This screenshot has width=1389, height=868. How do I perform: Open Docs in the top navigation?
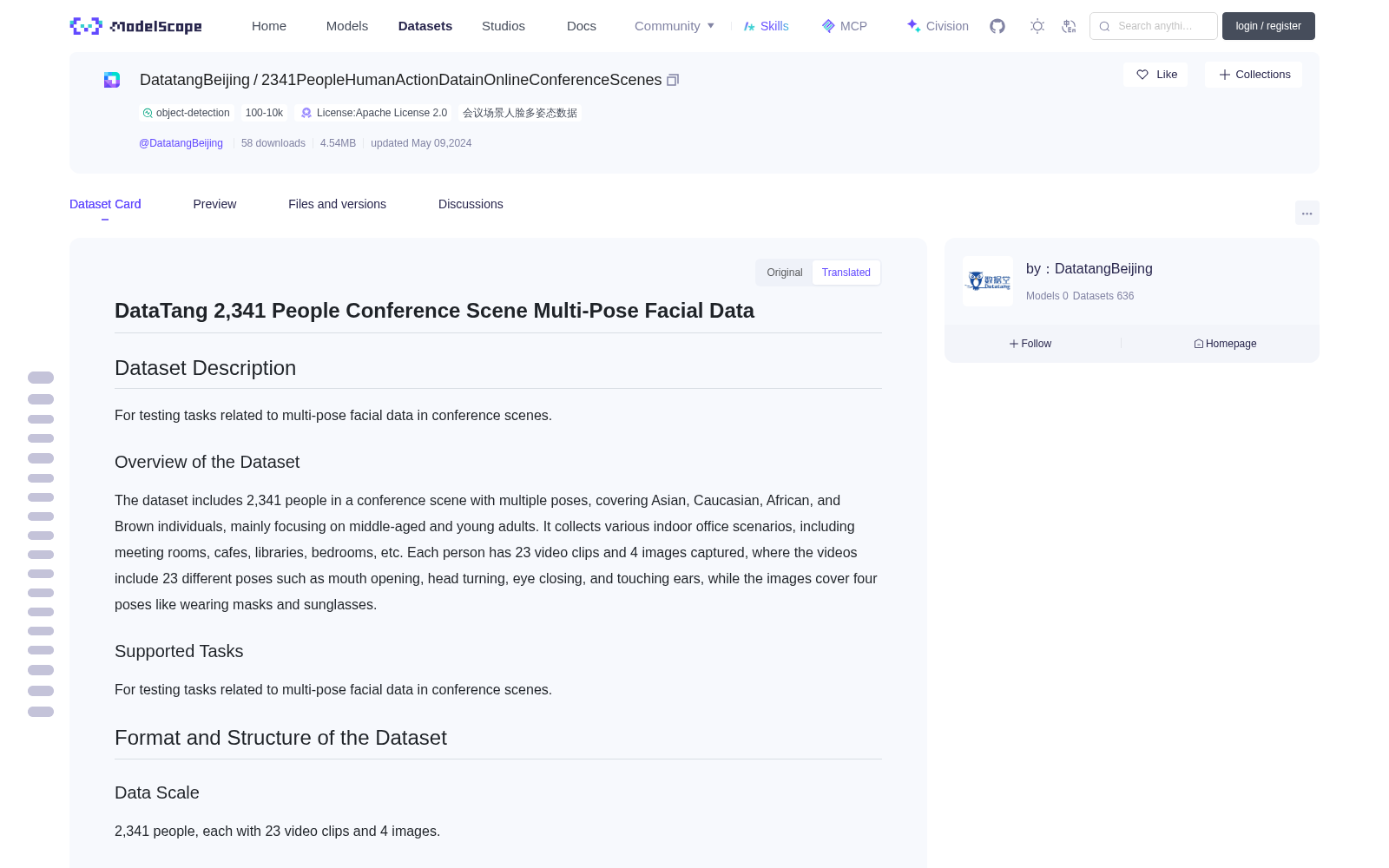click(582, 26)
